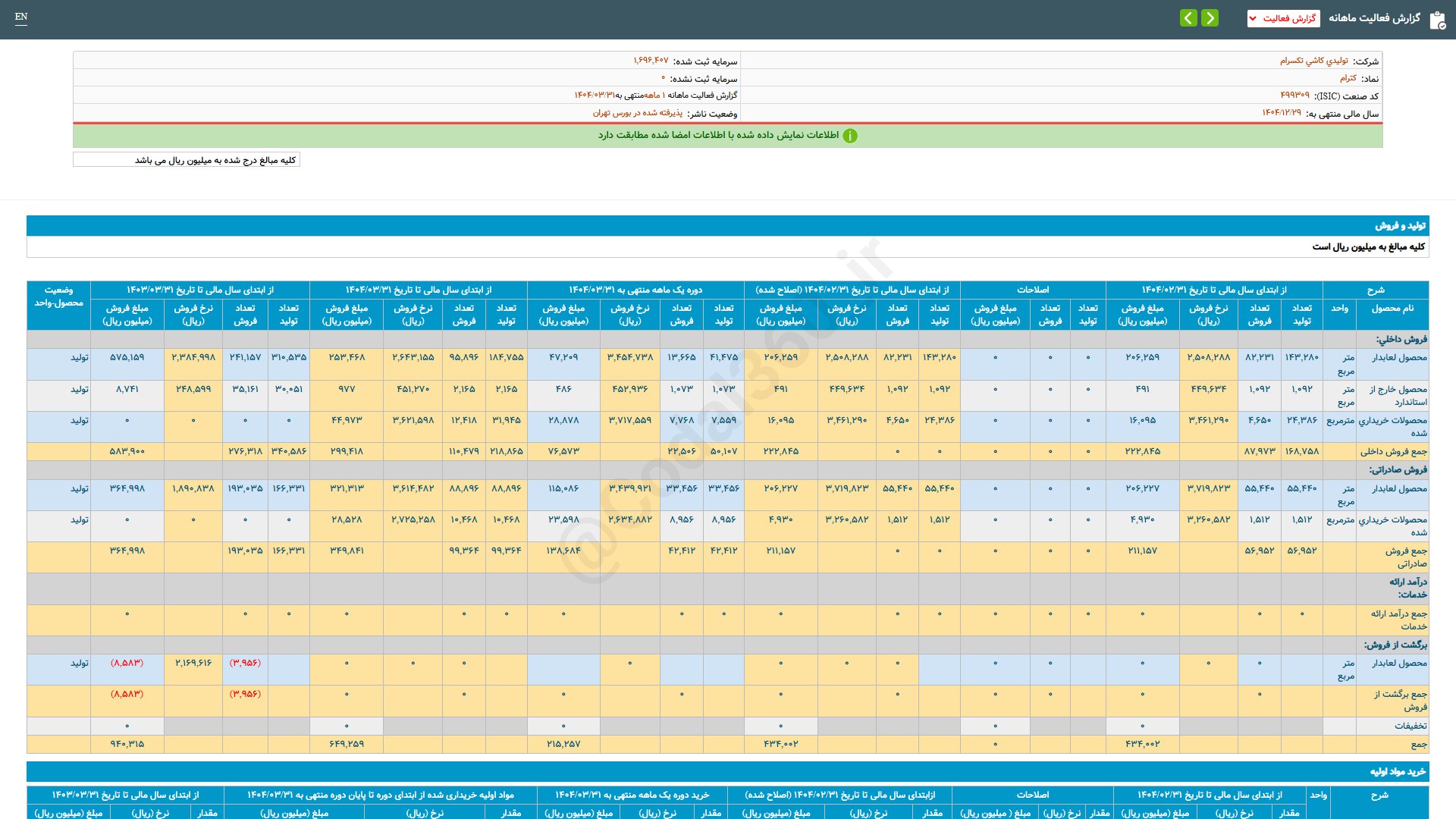Click the فروش داخلی: row heading

click(1401, 339)
